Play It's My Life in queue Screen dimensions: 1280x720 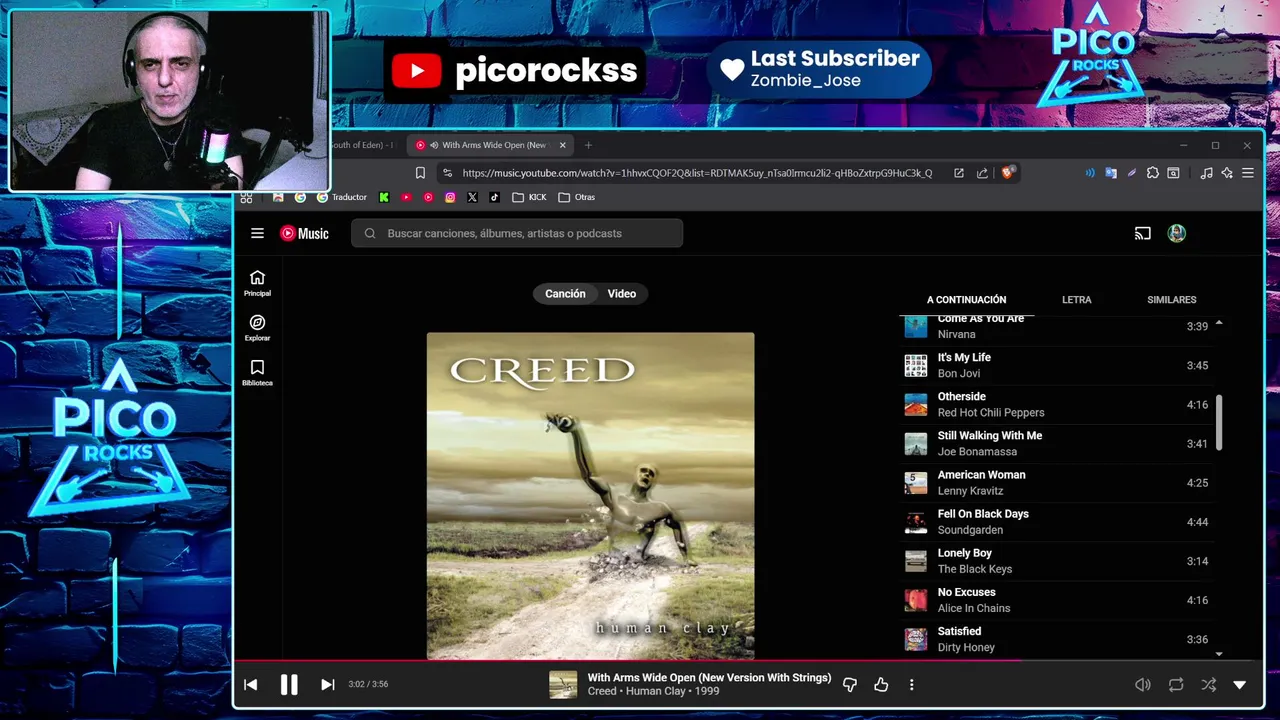[x=1058, y=365]
